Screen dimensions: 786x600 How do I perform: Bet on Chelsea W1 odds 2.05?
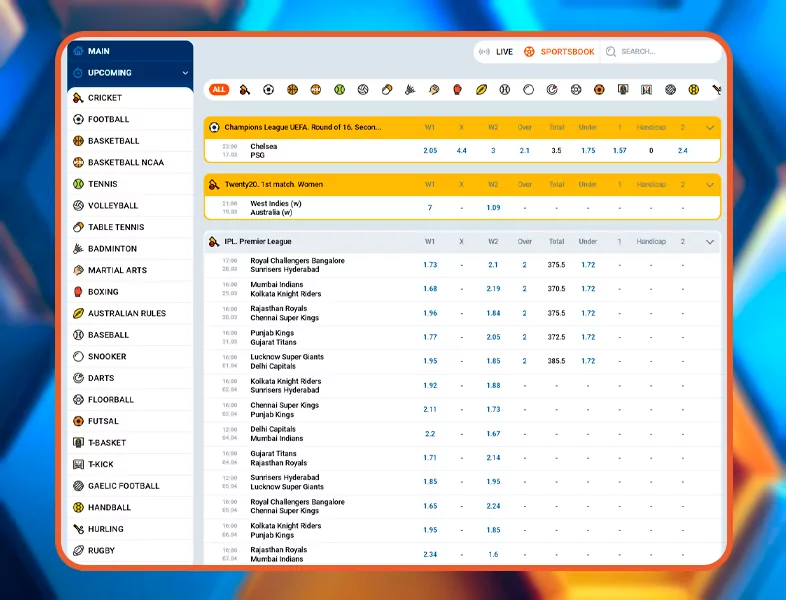click(x=430, y=151)
